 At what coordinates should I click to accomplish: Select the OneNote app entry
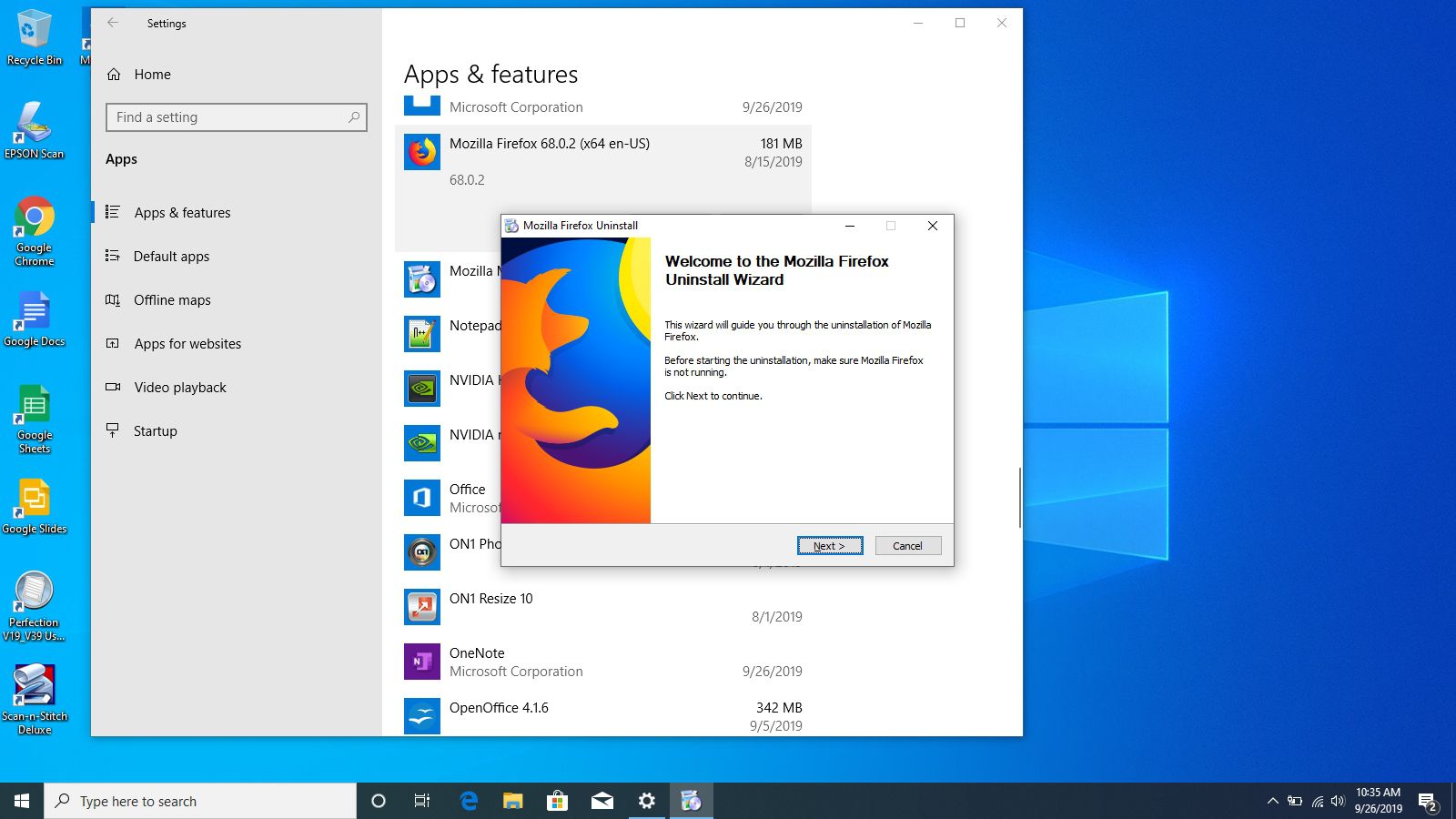pyautogui.click(x=603, y=662)
